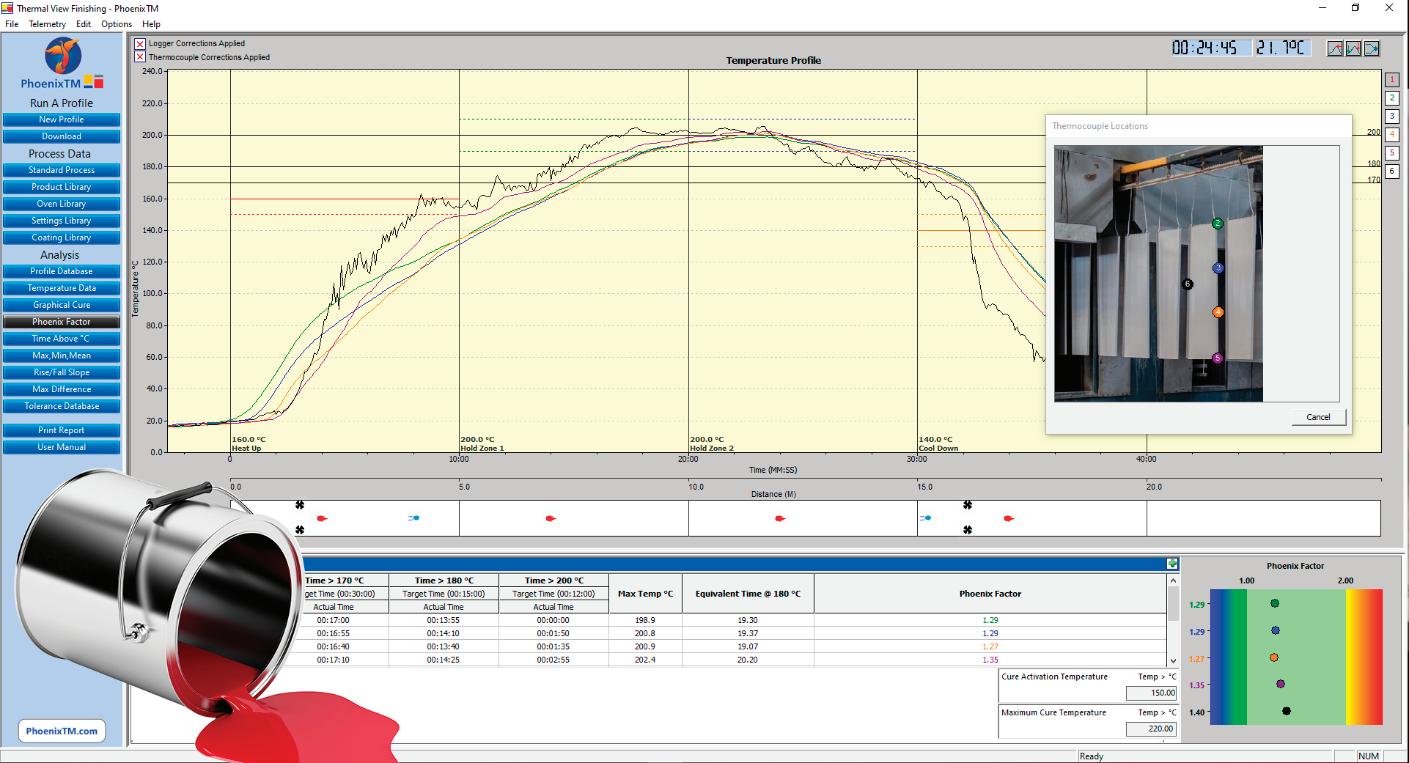Open the Tolerance Database
This screenshot has width=1409, height=763.
click(62, 406)
